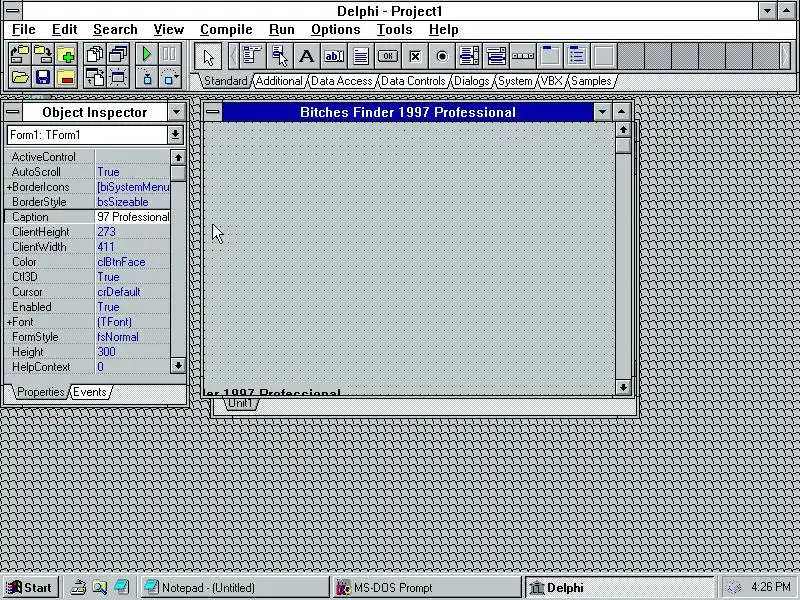
Task: Click the Pause speedbar icon
Action: point(169,55)
